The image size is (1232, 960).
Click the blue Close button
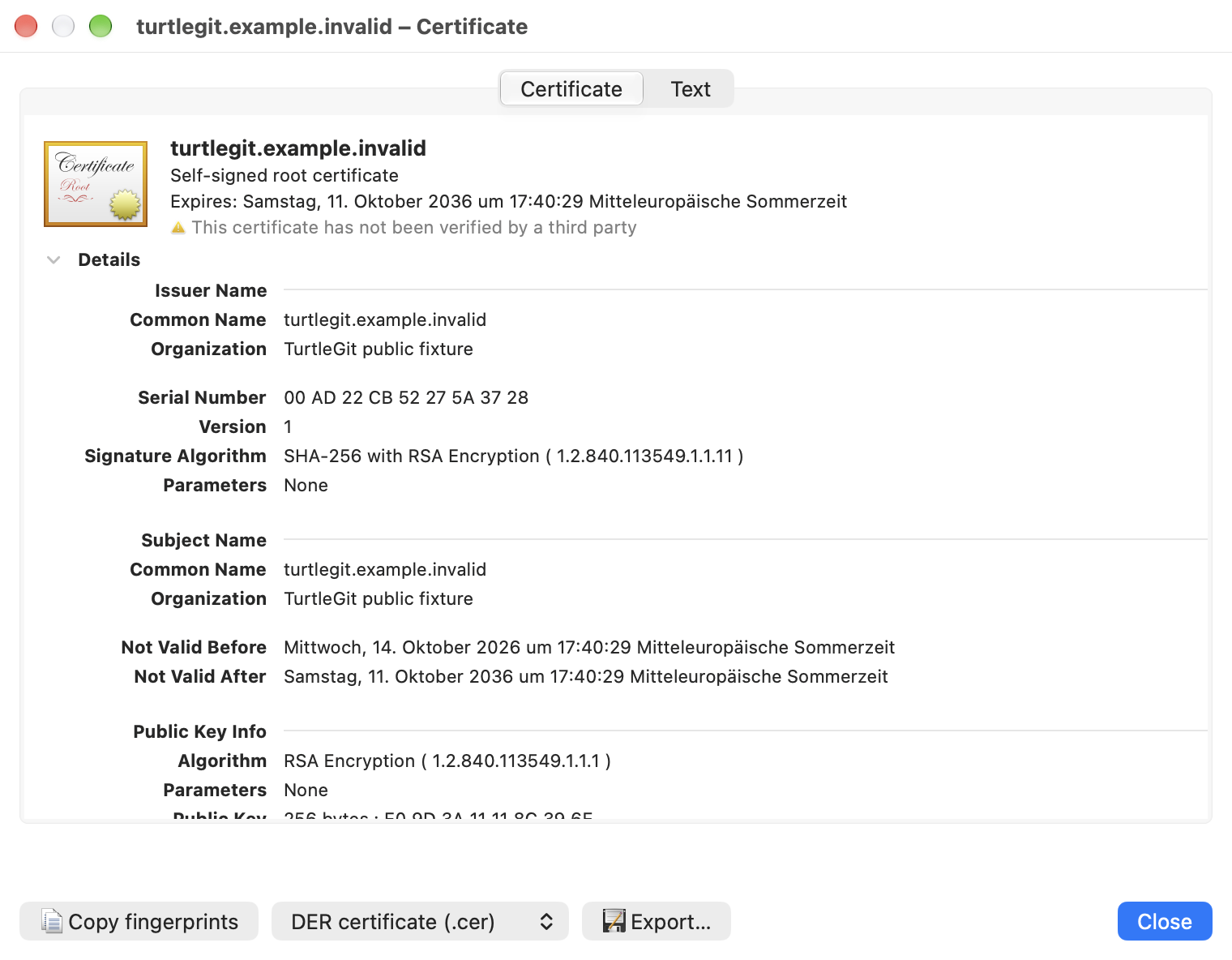click(x=1165, y=921)
